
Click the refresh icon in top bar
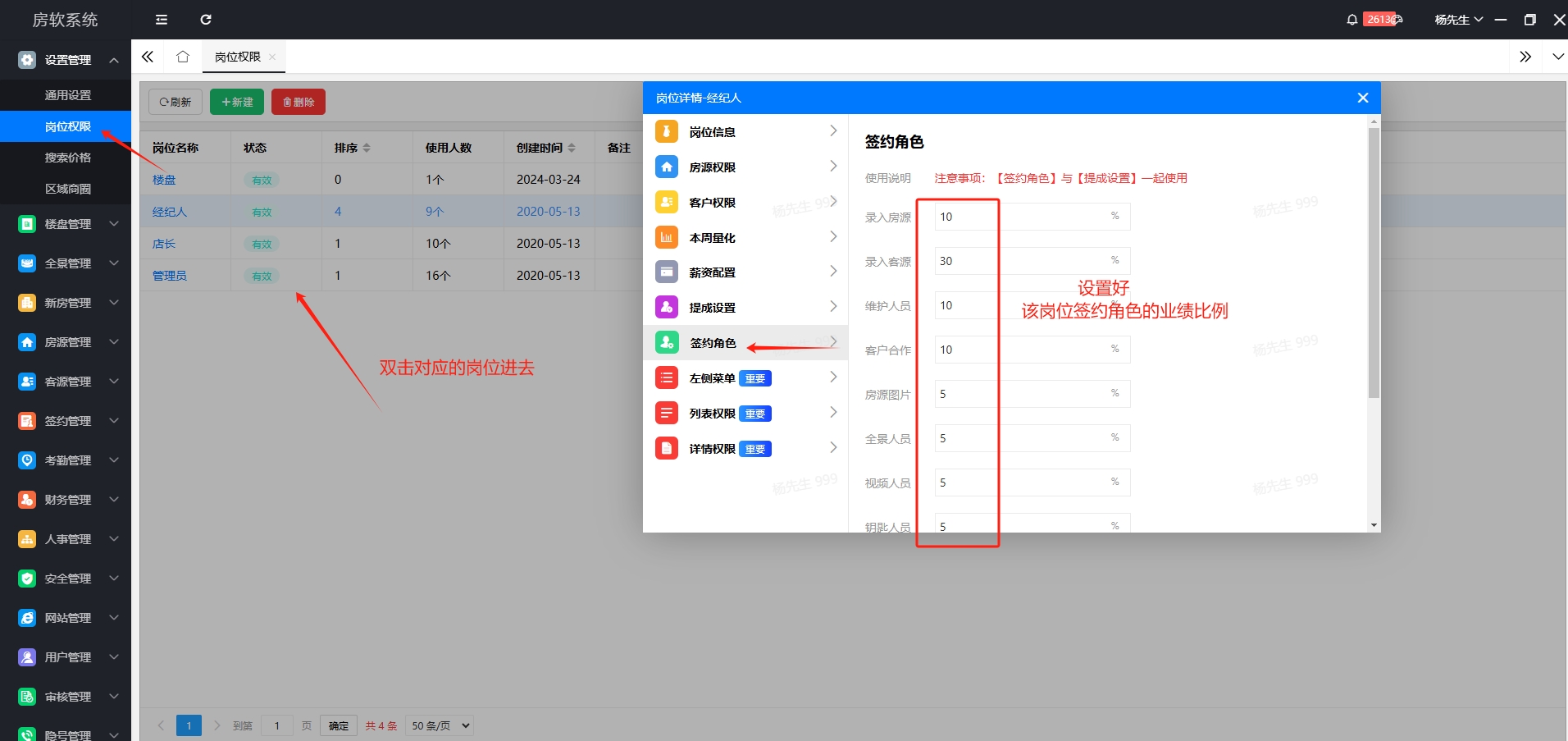coord(206,20)
